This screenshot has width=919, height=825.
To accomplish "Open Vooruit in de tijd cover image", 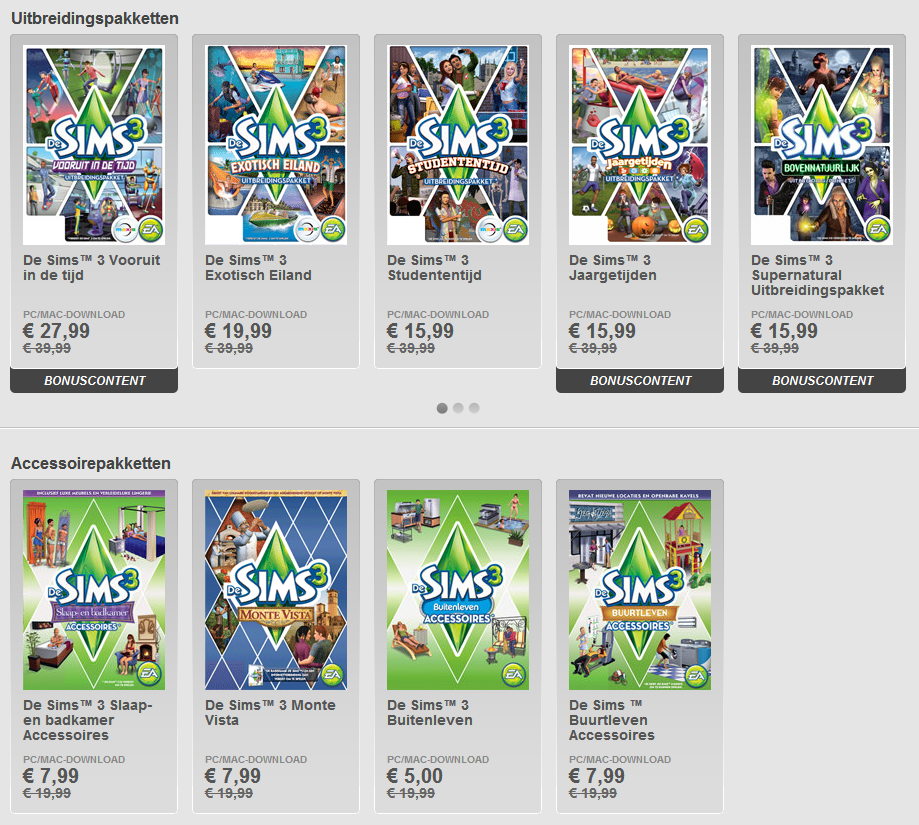I will [x=94, y=145].
